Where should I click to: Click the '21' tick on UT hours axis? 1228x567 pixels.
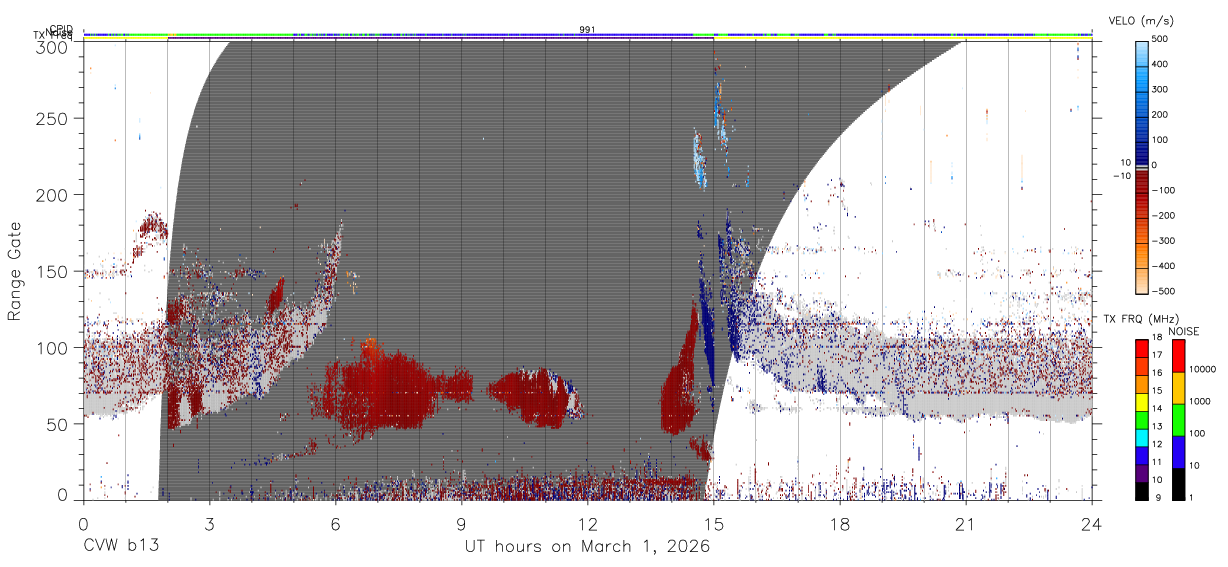tap(965, 523)
